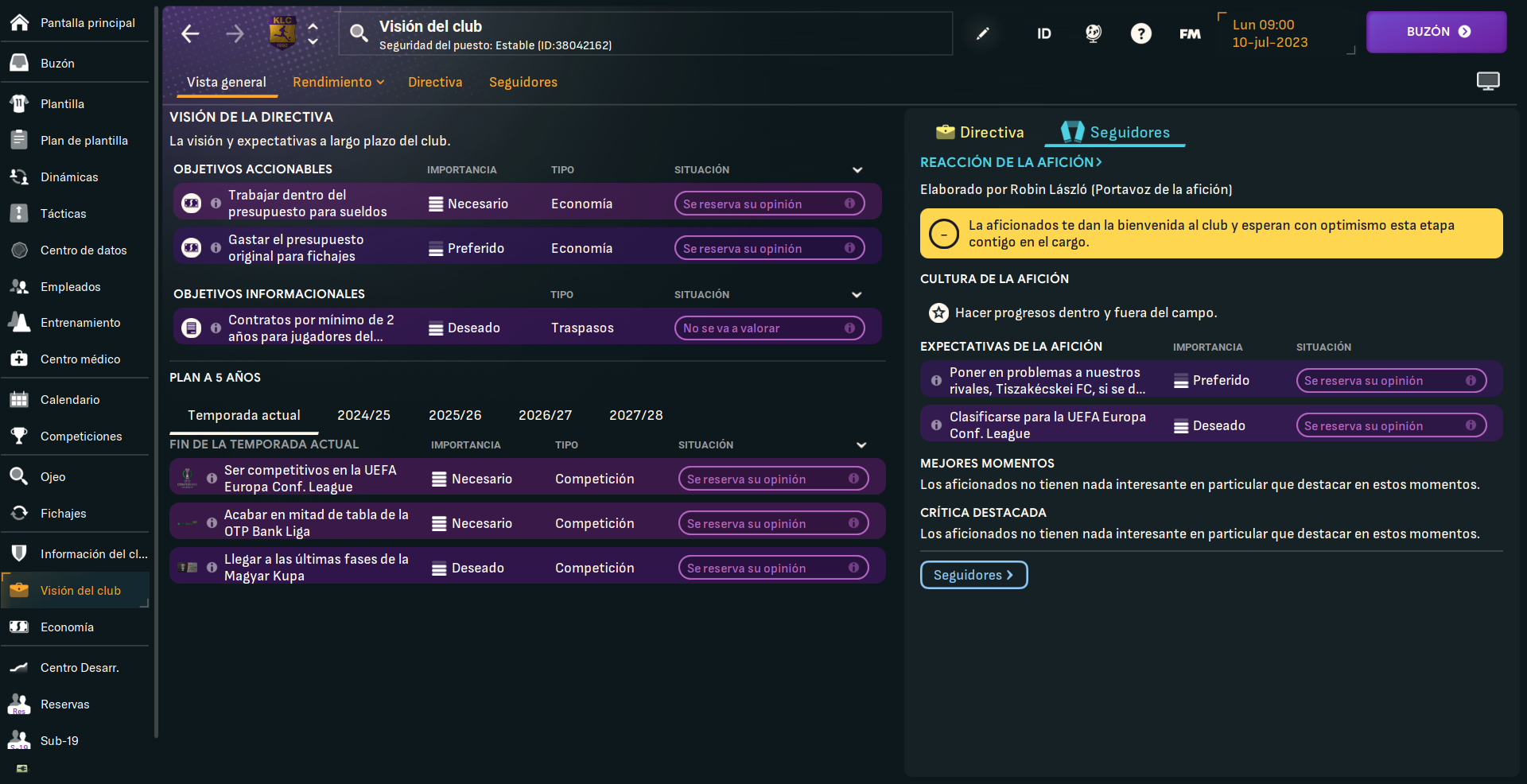Open info for Poner en problemas a rivales
This screenshot has height=784, width=1527.
tap(937, 381)
